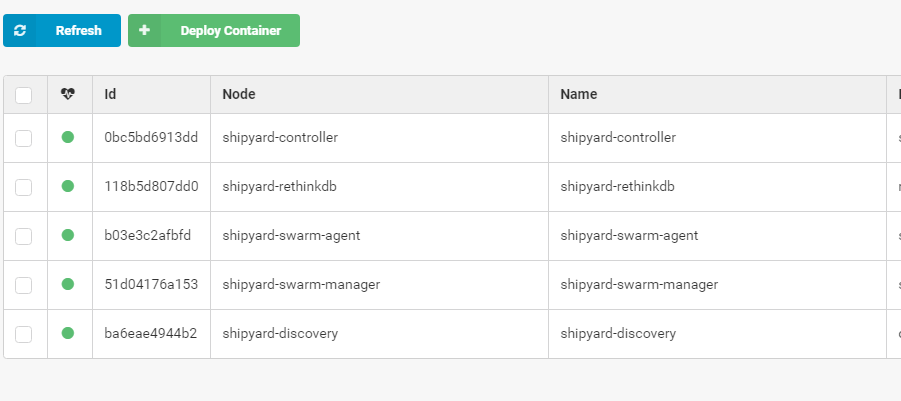Click the refresh arrows icon
This screenshot has width=901, height=401.
pyautogui.click(x=20, y=30)
